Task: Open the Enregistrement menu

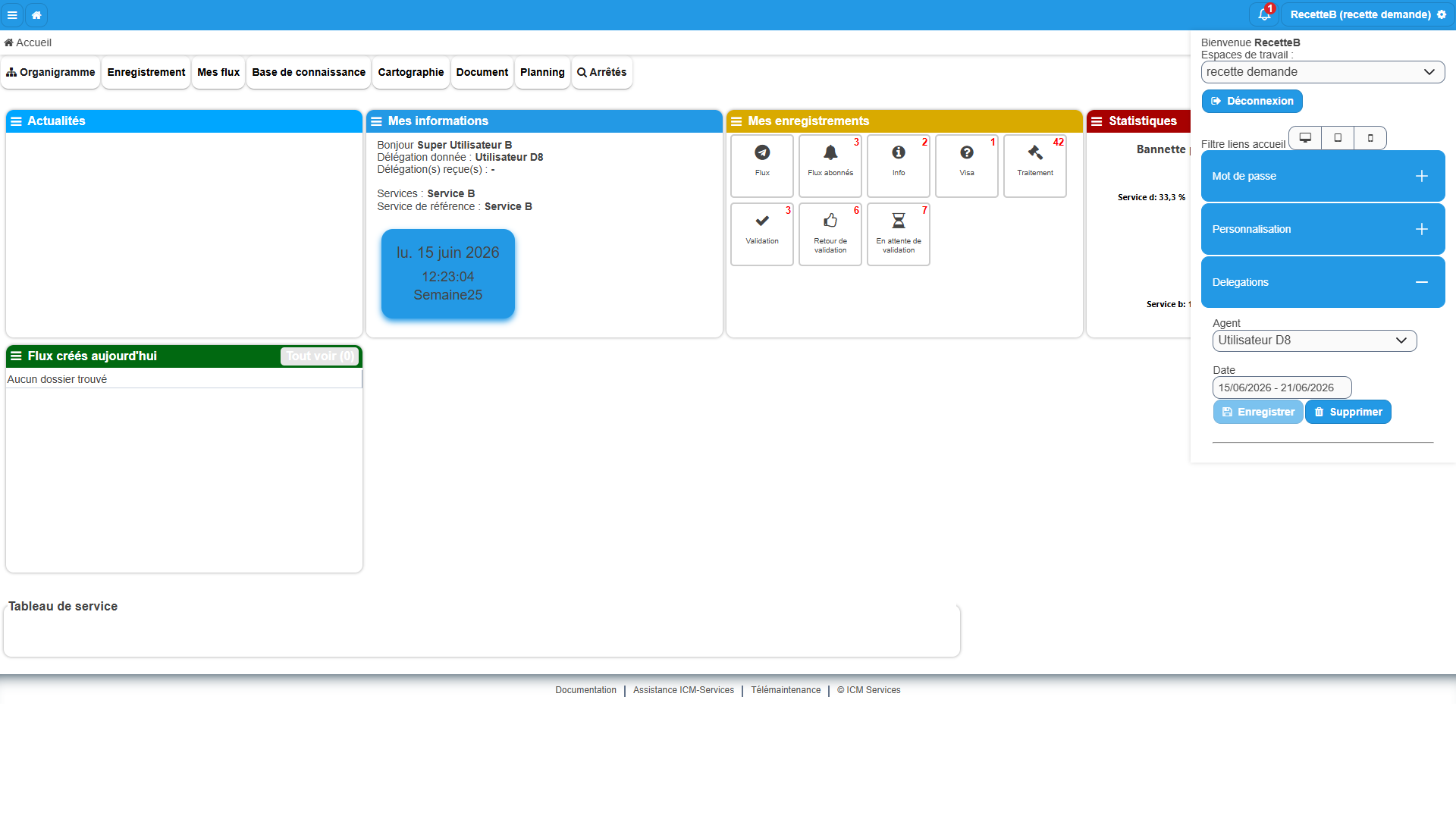Action: point(146,72)
